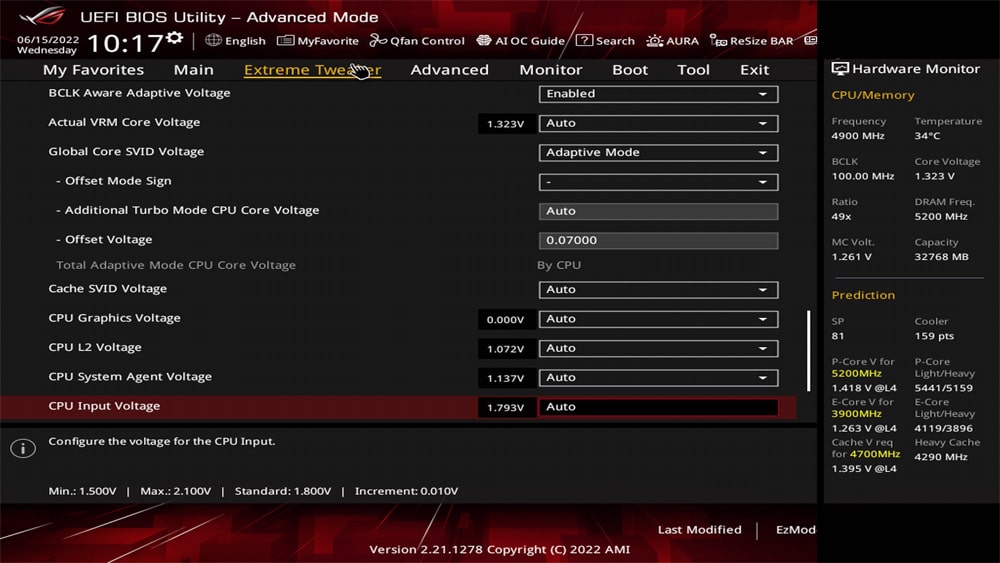Viewport: 1000px width, 563px height.
Task: Open Global Core SVID Voltage dropdown
Action: pos(658,152)
